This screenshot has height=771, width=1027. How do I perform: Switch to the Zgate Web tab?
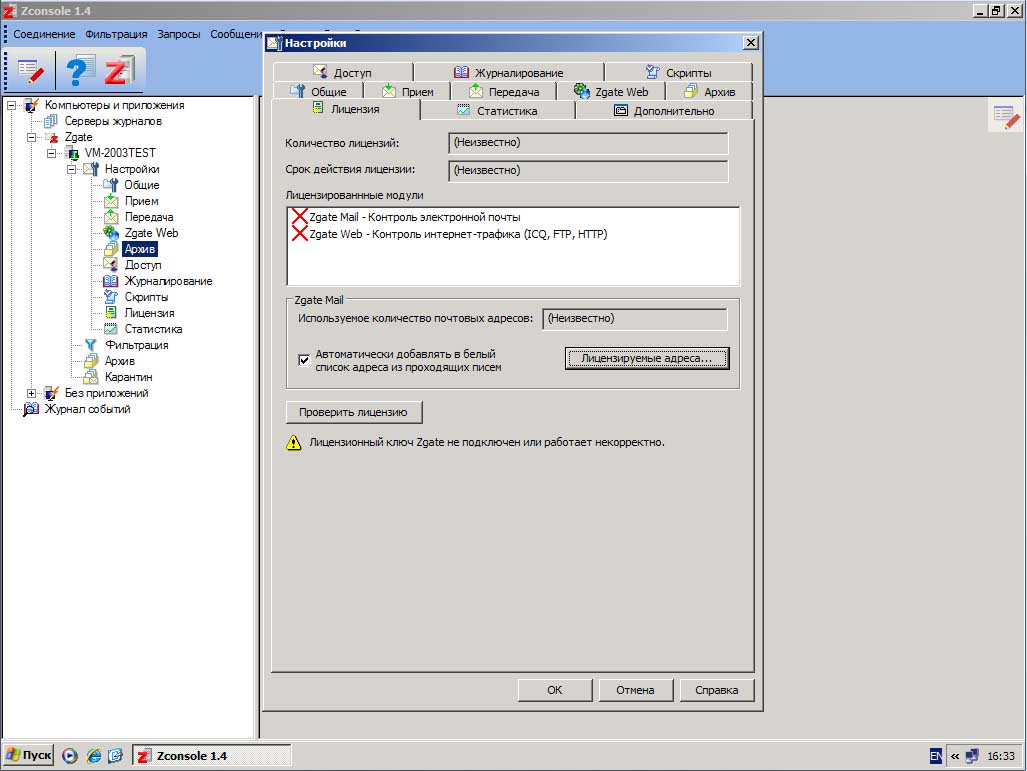tap(610, 91)
